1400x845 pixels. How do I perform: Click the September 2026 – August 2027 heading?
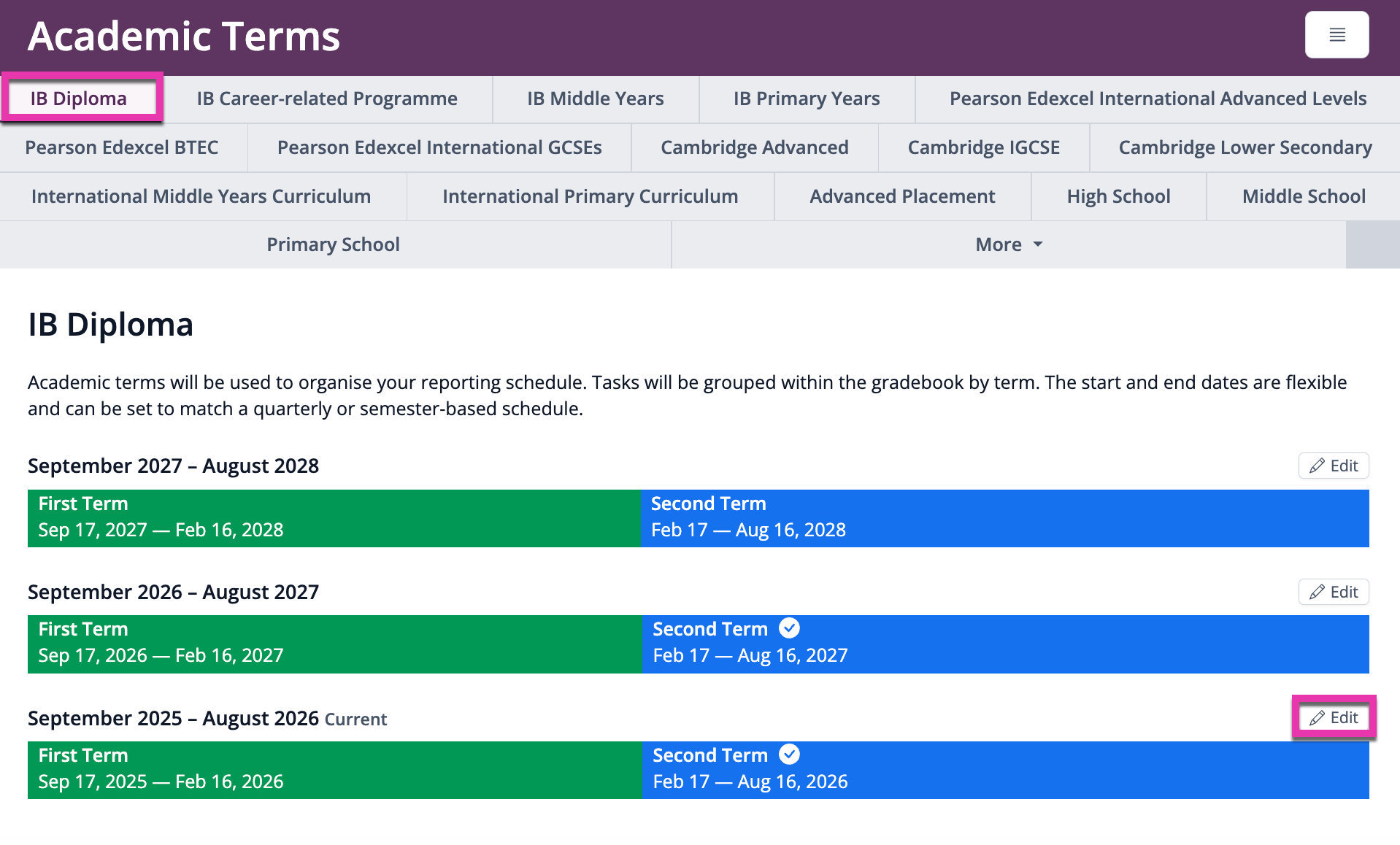click(174, 592)
